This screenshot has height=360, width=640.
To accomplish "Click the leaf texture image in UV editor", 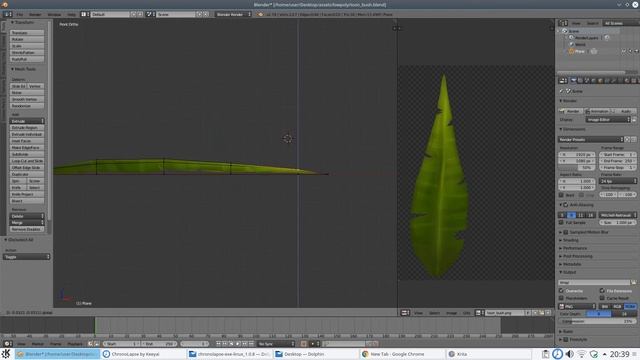I will (439, 176).
